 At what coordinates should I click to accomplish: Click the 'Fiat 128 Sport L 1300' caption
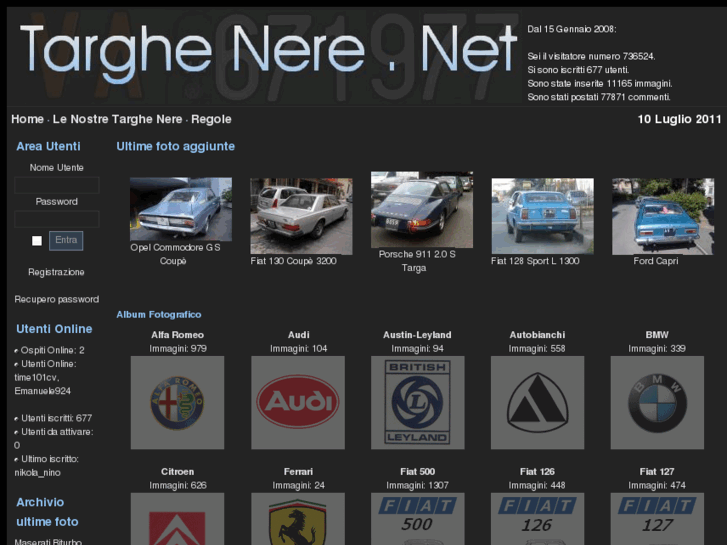point(535,261)
